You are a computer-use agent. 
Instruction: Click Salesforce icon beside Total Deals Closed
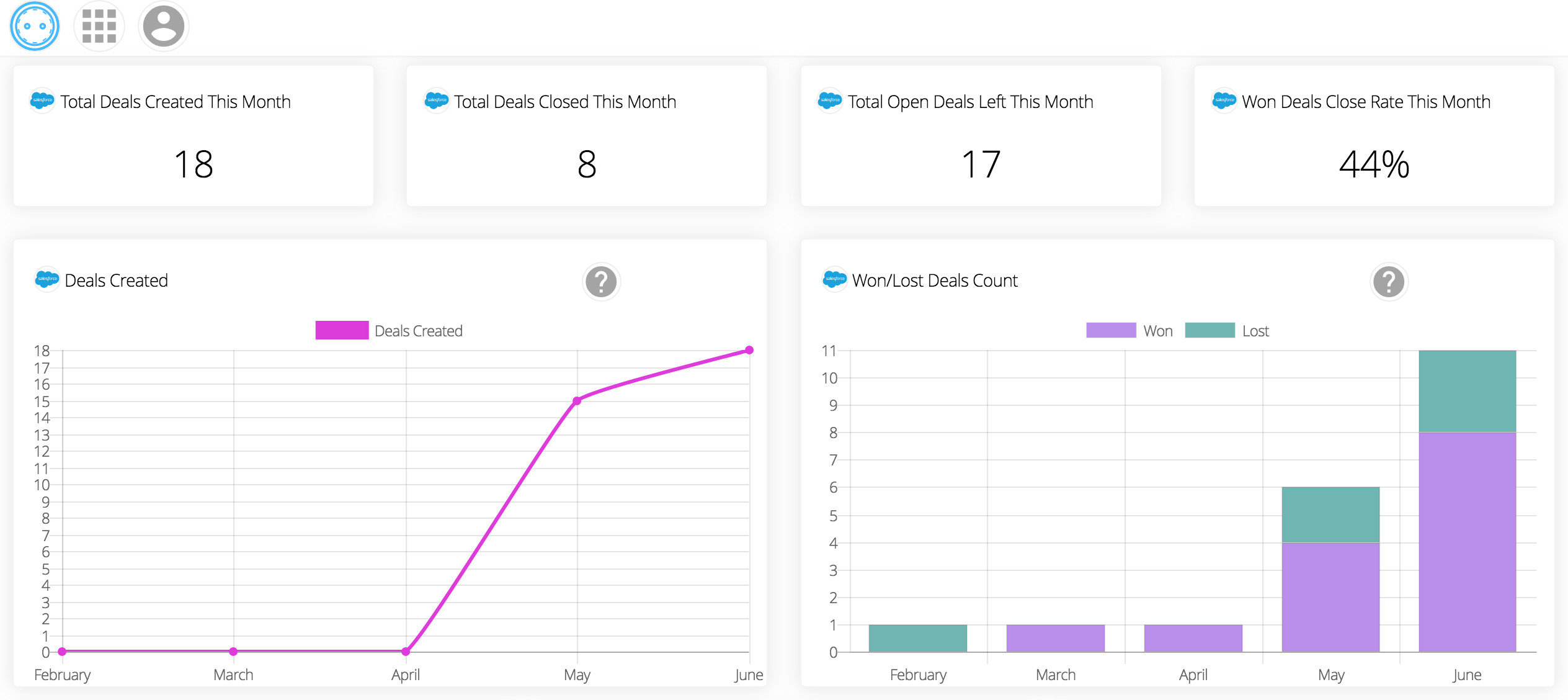437,101
